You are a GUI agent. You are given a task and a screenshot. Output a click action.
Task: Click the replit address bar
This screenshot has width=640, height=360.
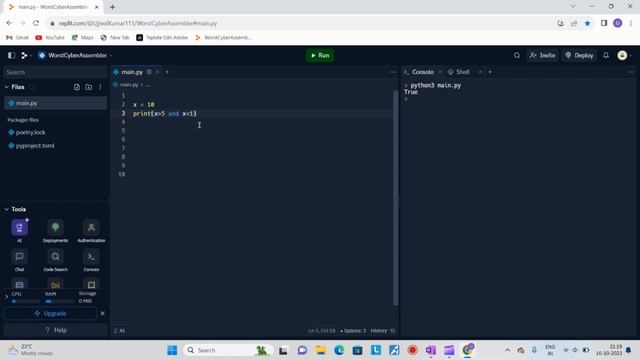click(302, 23)
